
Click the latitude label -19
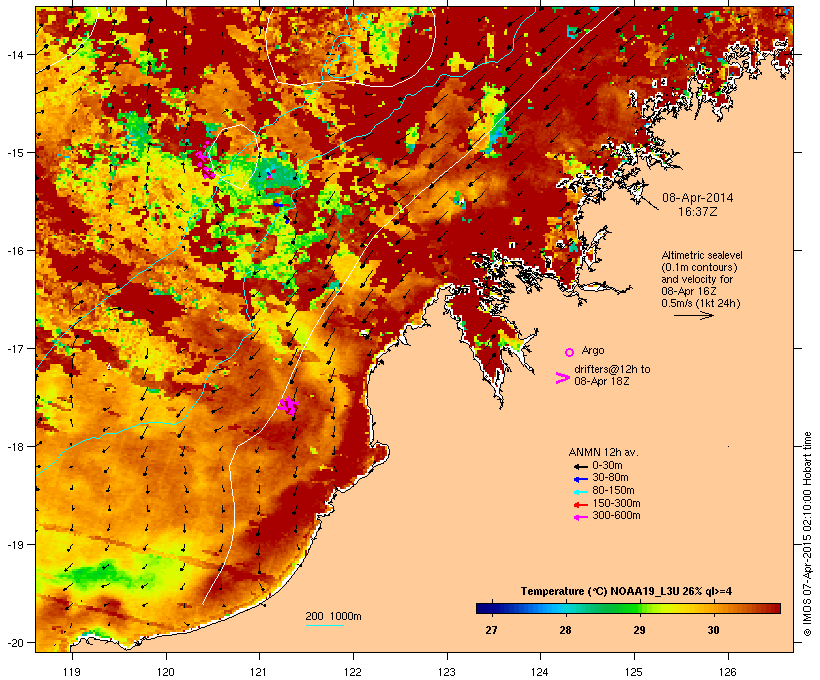tap(15, 545)
